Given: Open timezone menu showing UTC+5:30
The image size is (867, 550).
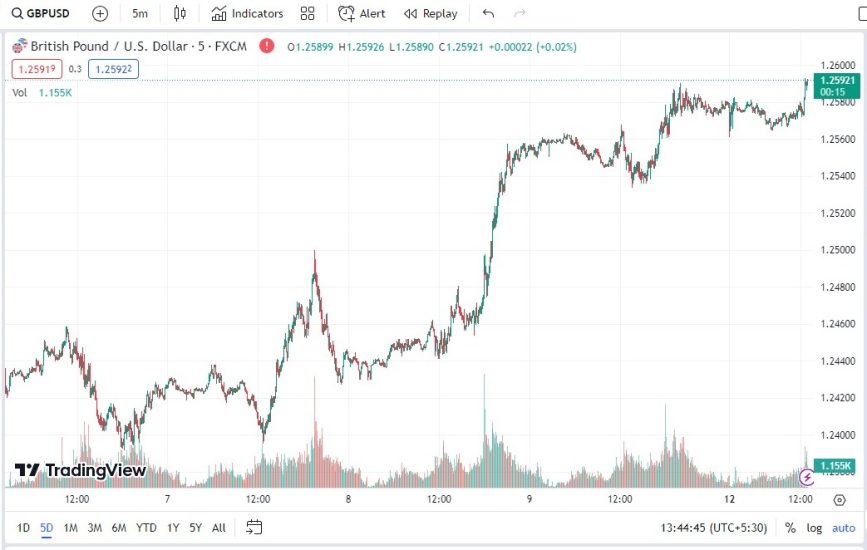Looking at the screenshot, I should (715, 528).
